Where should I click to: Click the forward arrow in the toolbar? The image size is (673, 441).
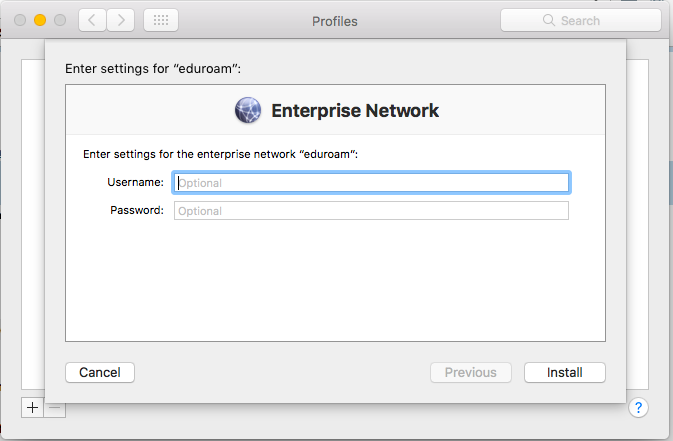point(121,20)
